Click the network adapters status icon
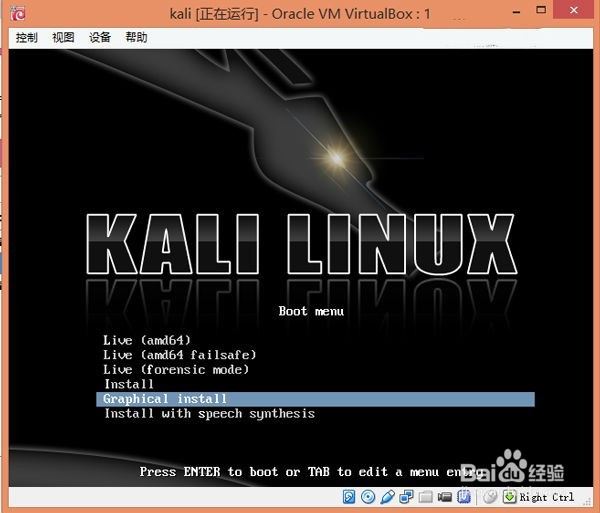This screenshot has height=513, width=600. tap(406, 497)
